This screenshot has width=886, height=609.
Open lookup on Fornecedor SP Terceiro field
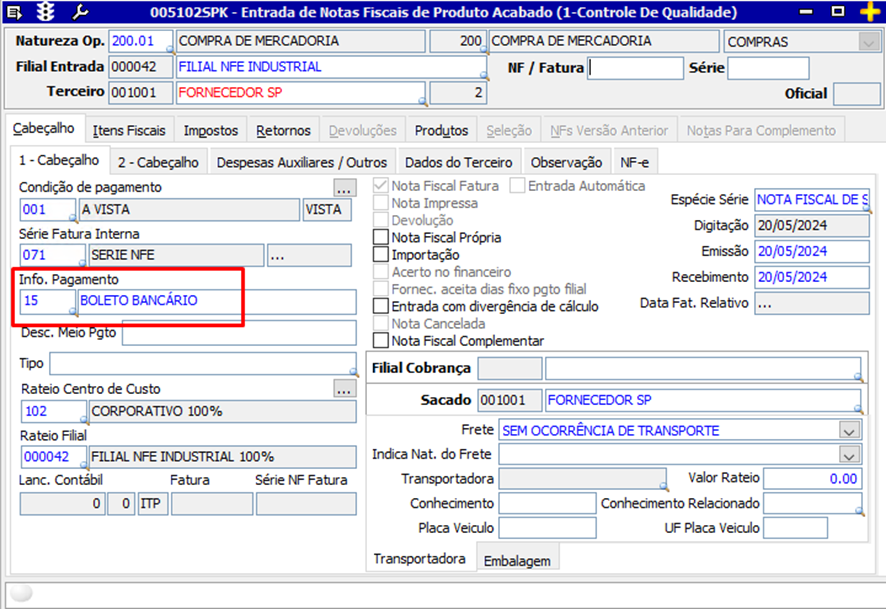point(423,101)
